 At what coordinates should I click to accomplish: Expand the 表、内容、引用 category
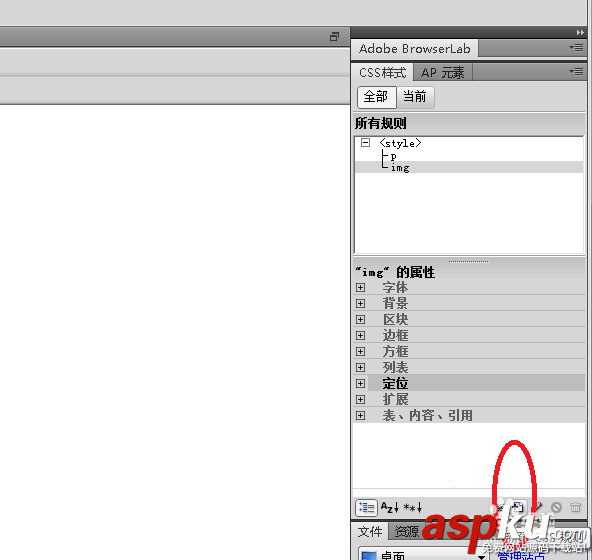(x=361, y=415)
